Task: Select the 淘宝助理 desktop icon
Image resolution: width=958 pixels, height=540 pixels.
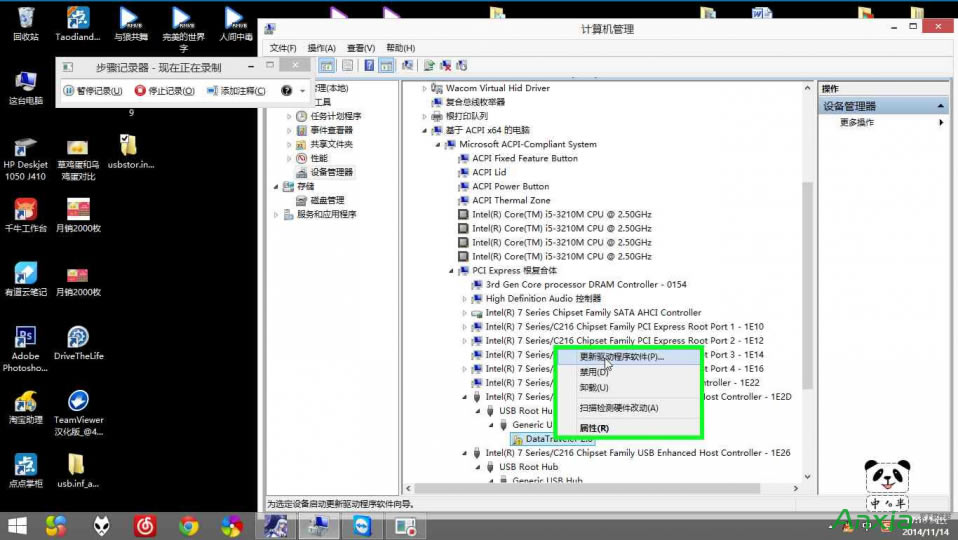Action: point(26,407)
